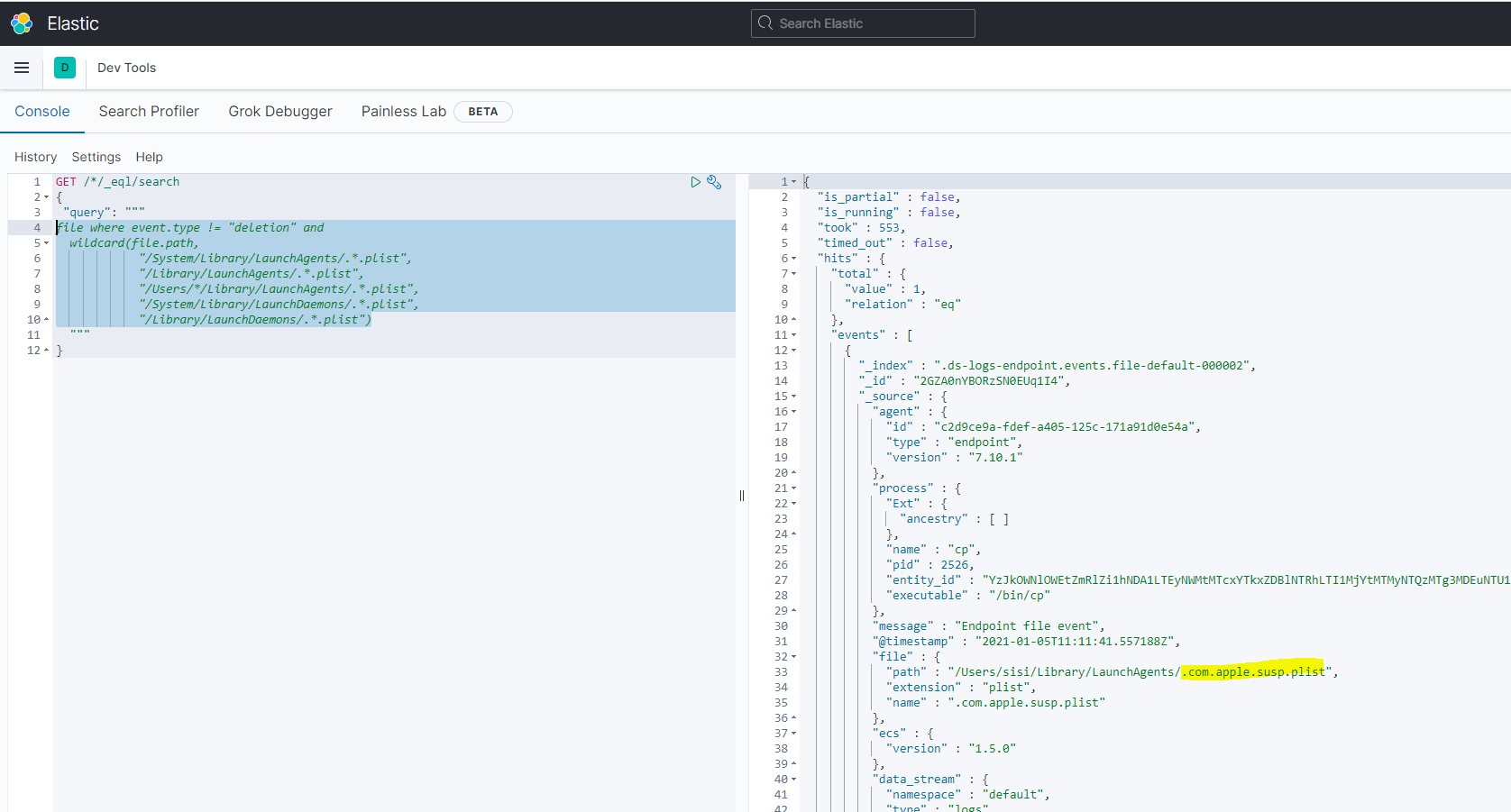1511x812 pixels.
Task: Open the console Settings
Action: click(x=96, y=157)
